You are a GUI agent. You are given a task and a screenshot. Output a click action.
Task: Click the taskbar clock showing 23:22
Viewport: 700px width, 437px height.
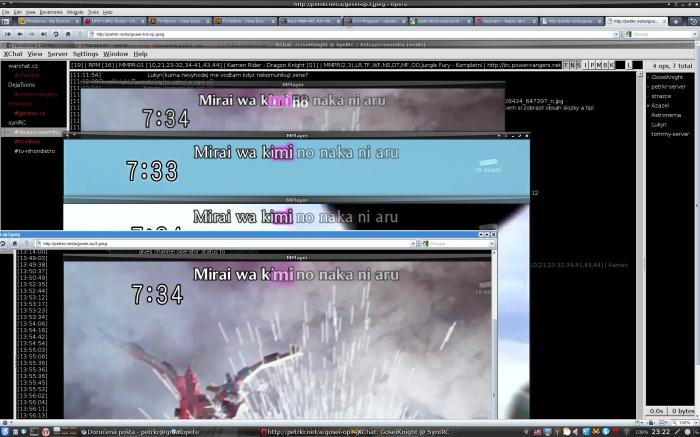(660, 432)
